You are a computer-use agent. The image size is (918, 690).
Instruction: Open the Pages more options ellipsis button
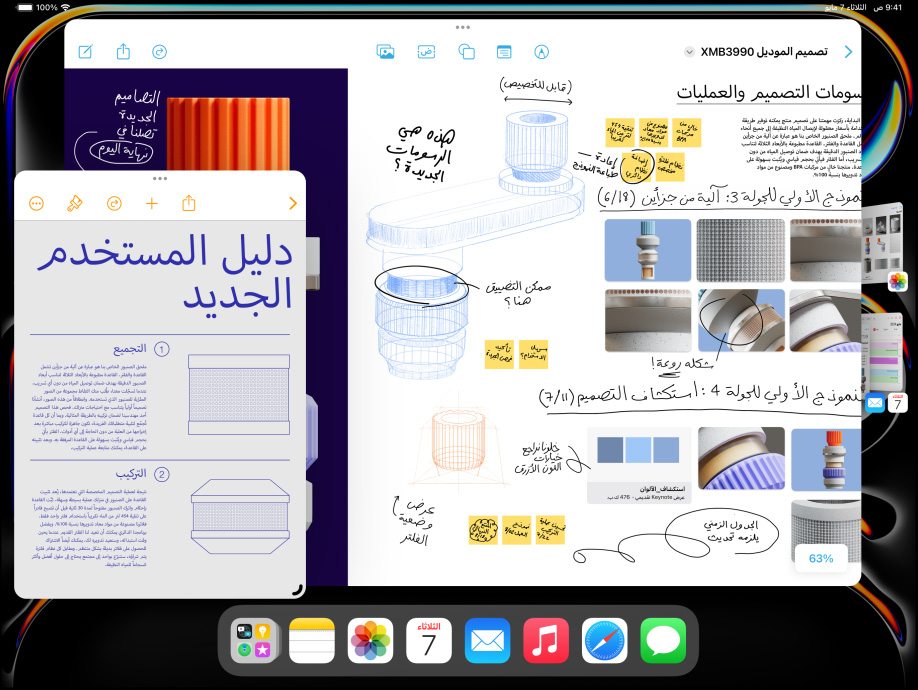pyautogui.click(x=37, y=203)
